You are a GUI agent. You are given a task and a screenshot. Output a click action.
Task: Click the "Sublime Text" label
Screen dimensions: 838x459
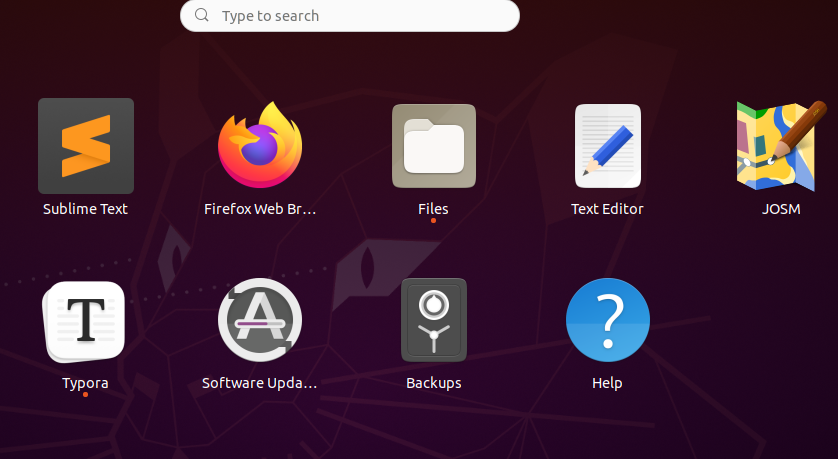pos(86,209)
